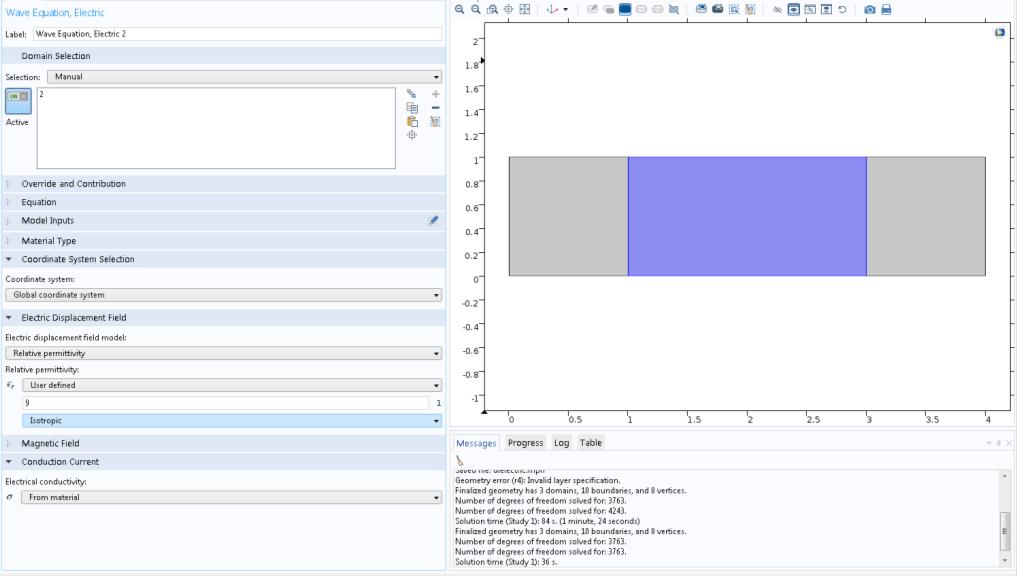Screen dimensions: 1017x576
Task: Copy the domain selection
Action: coord(412,108)
